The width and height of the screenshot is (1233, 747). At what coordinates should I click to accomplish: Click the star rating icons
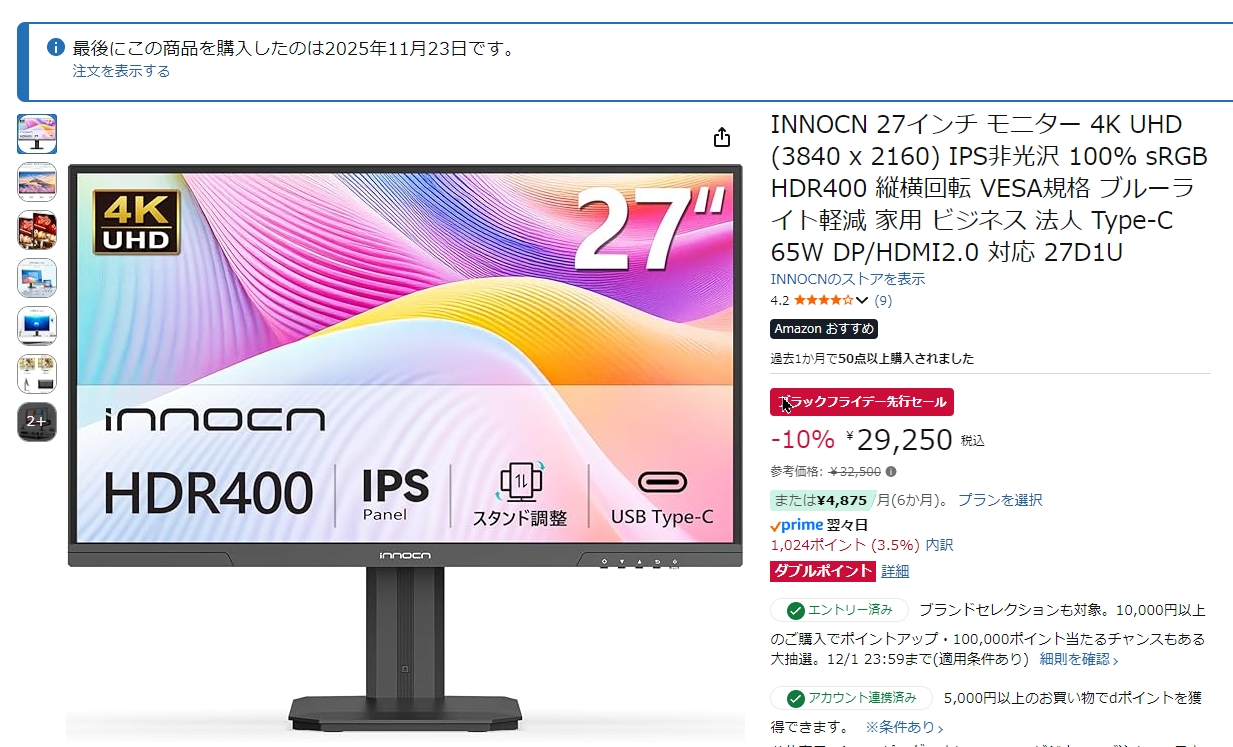[824, 300]
